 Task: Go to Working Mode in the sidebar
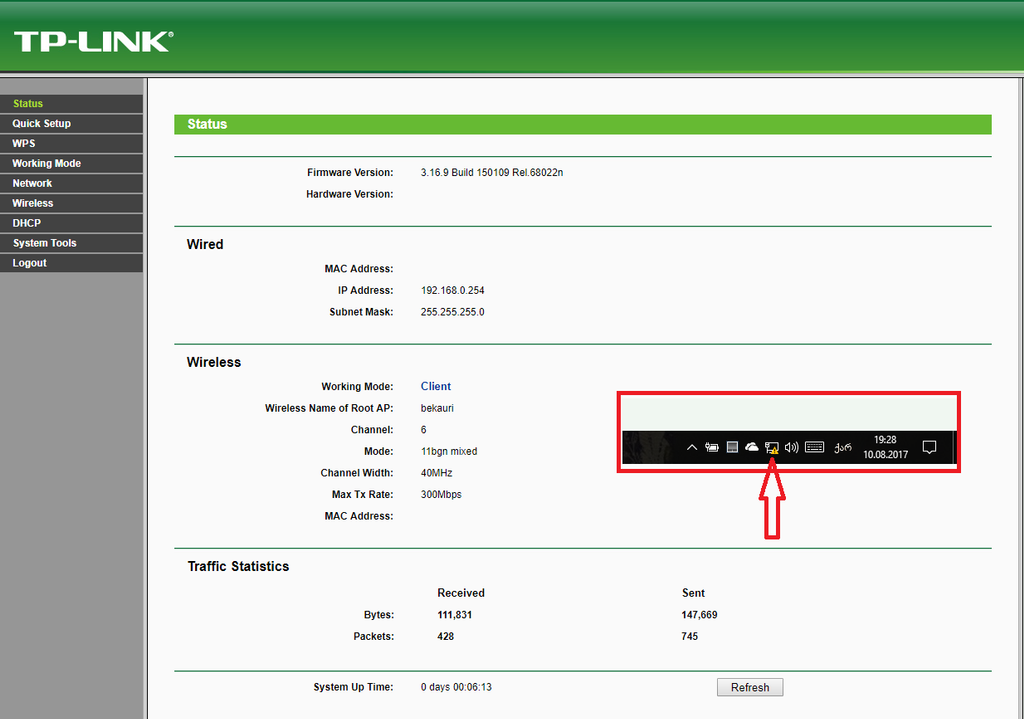click(x=71, y=163)
